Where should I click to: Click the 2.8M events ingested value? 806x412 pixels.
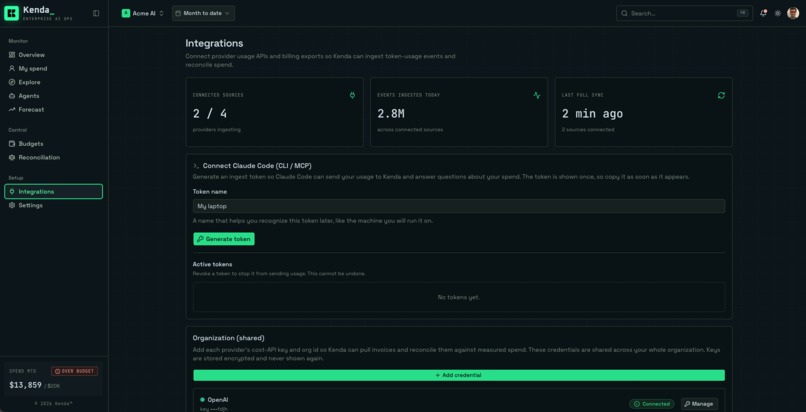coord(391,114)
